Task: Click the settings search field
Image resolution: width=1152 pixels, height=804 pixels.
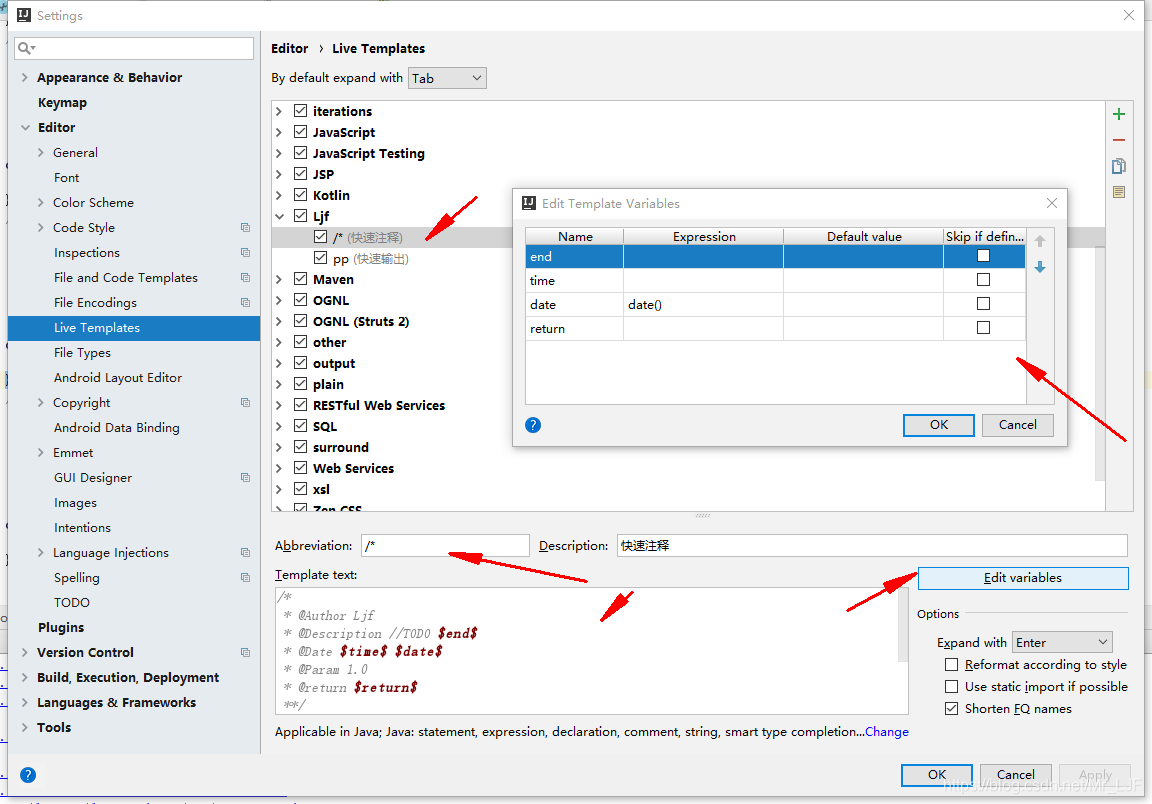Action: [134, 48]
